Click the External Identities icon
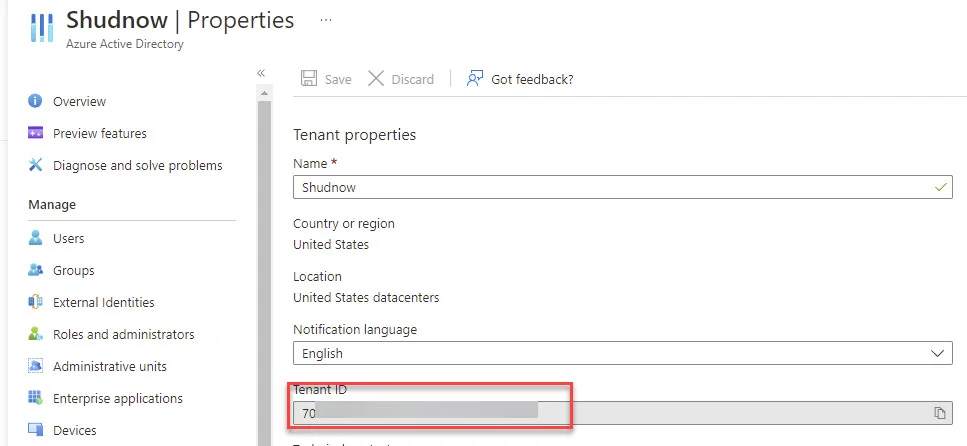 (x=35, y=302)
